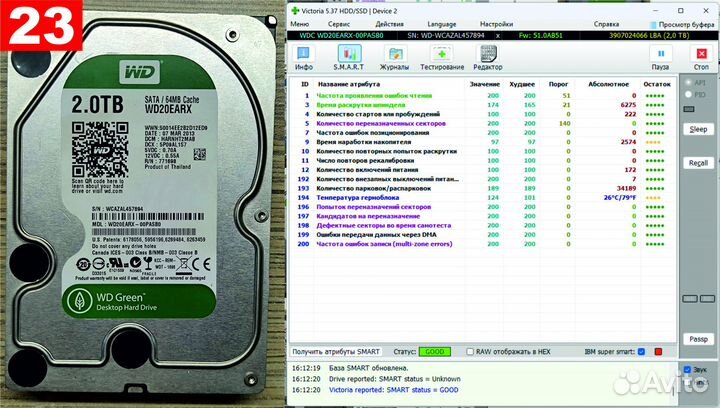Enable RAW отображать в HEX checkbox
This screenshot has width=720, height=408.
470,352
